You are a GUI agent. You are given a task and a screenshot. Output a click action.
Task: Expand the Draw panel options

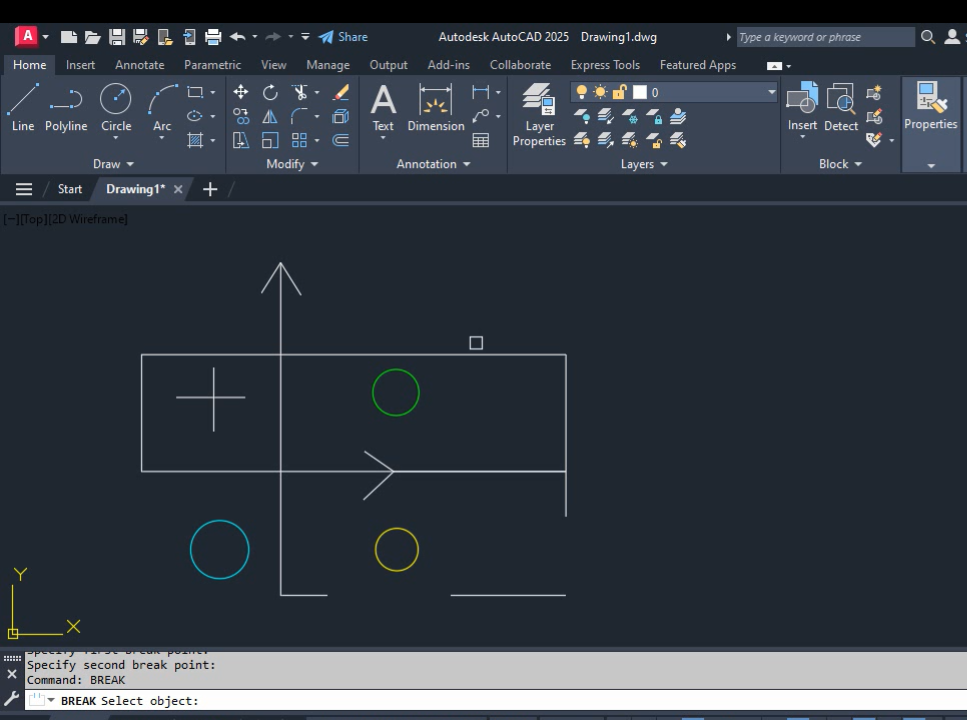coord(113,164)
